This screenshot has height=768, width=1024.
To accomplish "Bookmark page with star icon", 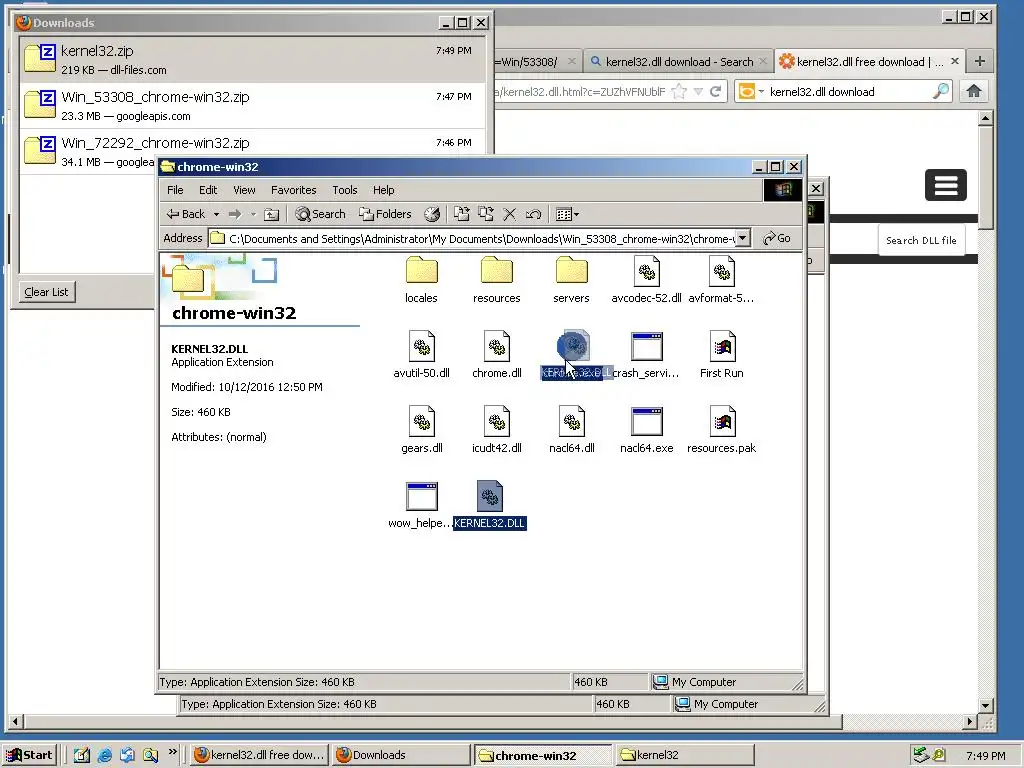I will [x=679, y=91].
